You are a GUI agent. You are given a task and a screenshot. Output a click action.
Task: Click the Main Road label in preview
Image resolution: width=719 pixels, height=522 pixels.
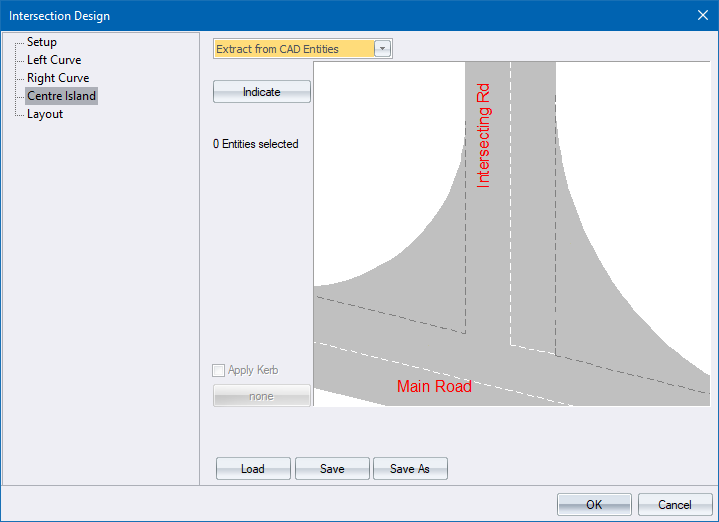click(x=434, y=386)
